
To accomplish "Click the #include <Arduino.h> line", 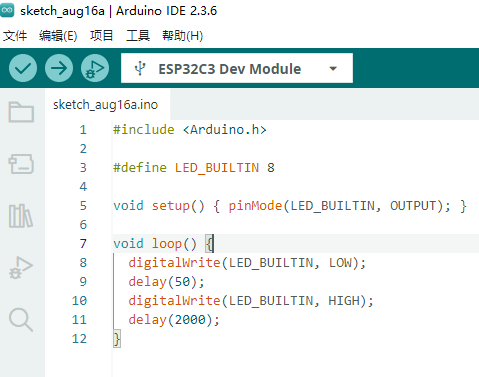I will (x=190, y=130).
